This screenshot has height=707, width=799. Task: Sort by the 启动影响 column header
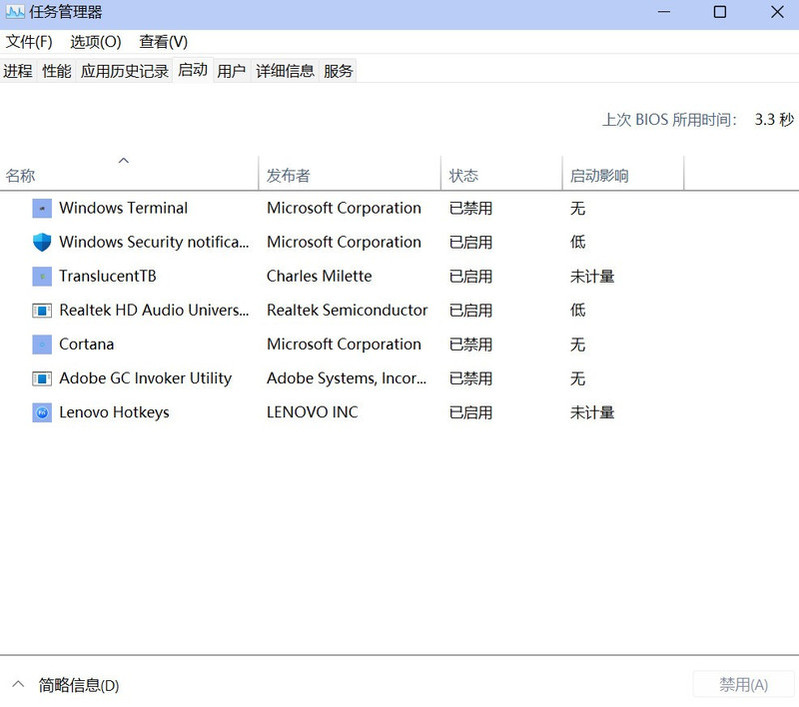(599, 176)
